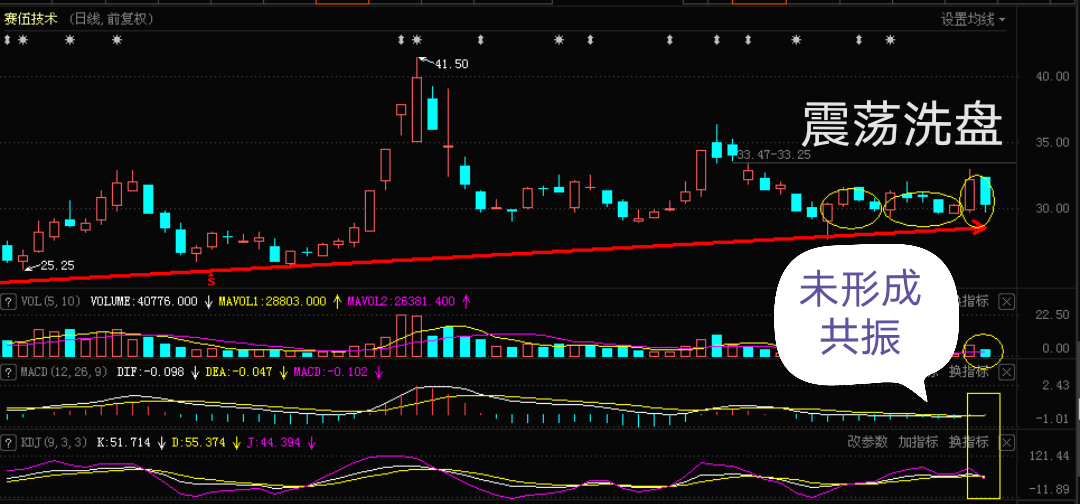Click the 35.00 price axis label
This screenshot has width=1080, height=504.
point(1052,142)
